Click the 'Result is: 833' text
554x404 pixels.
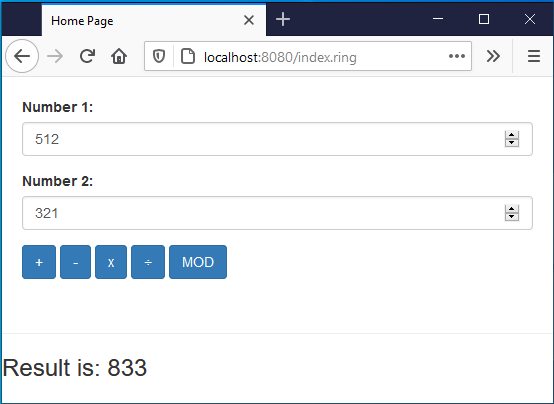coord(75,368)
